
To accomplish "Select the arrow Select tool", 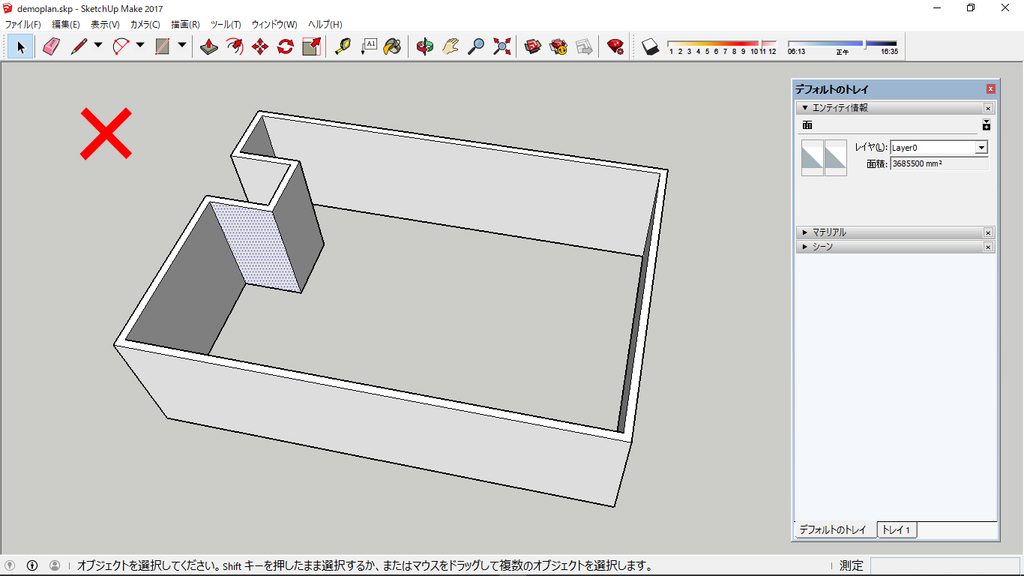I will click(20, 46).
